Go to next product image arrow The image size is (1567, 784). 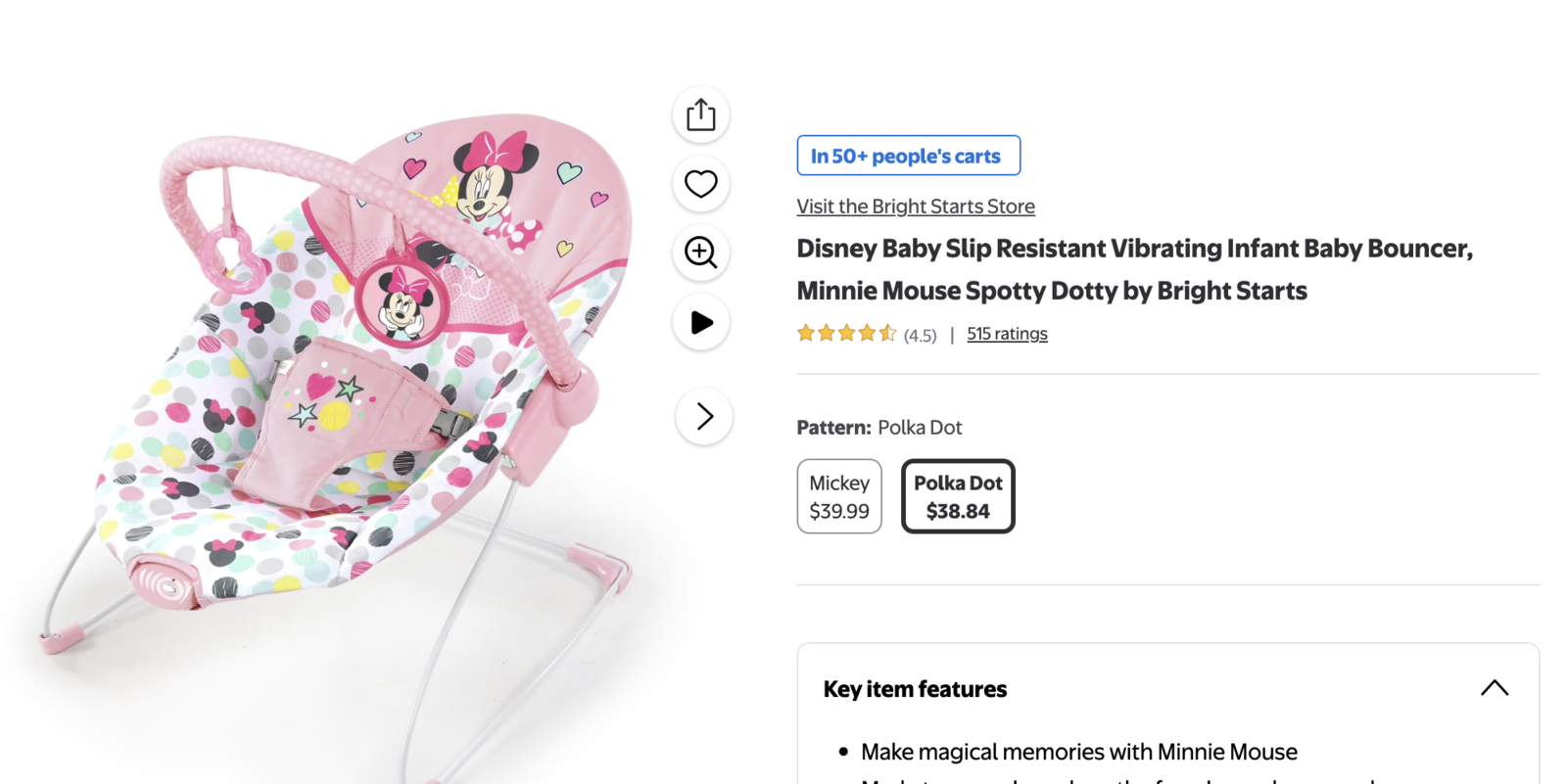tap(703, 416)
